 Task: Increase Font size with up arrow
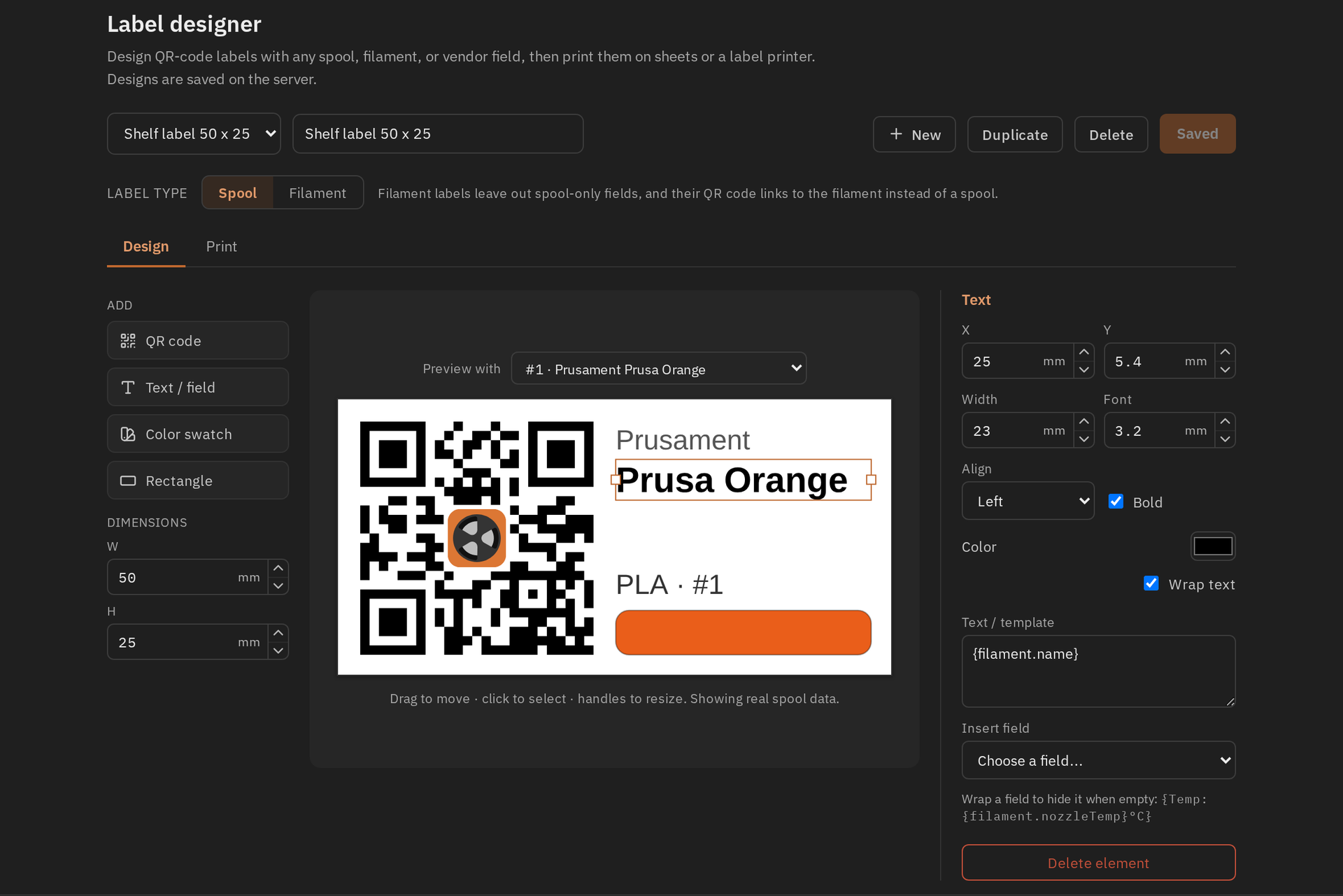click(1225, 421)
